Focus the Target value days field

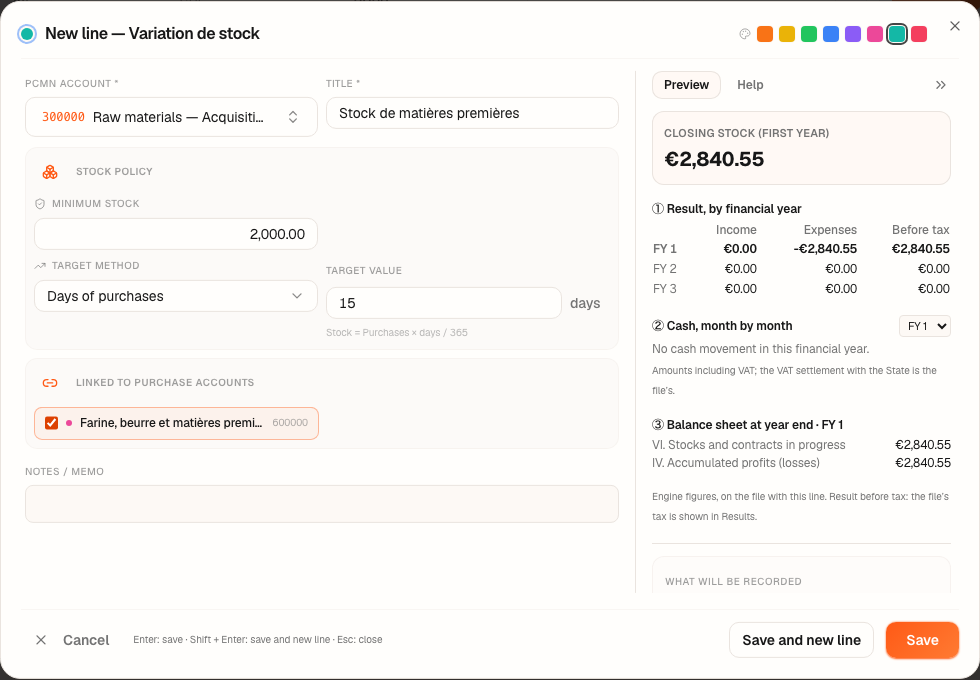tap(444, 303)
